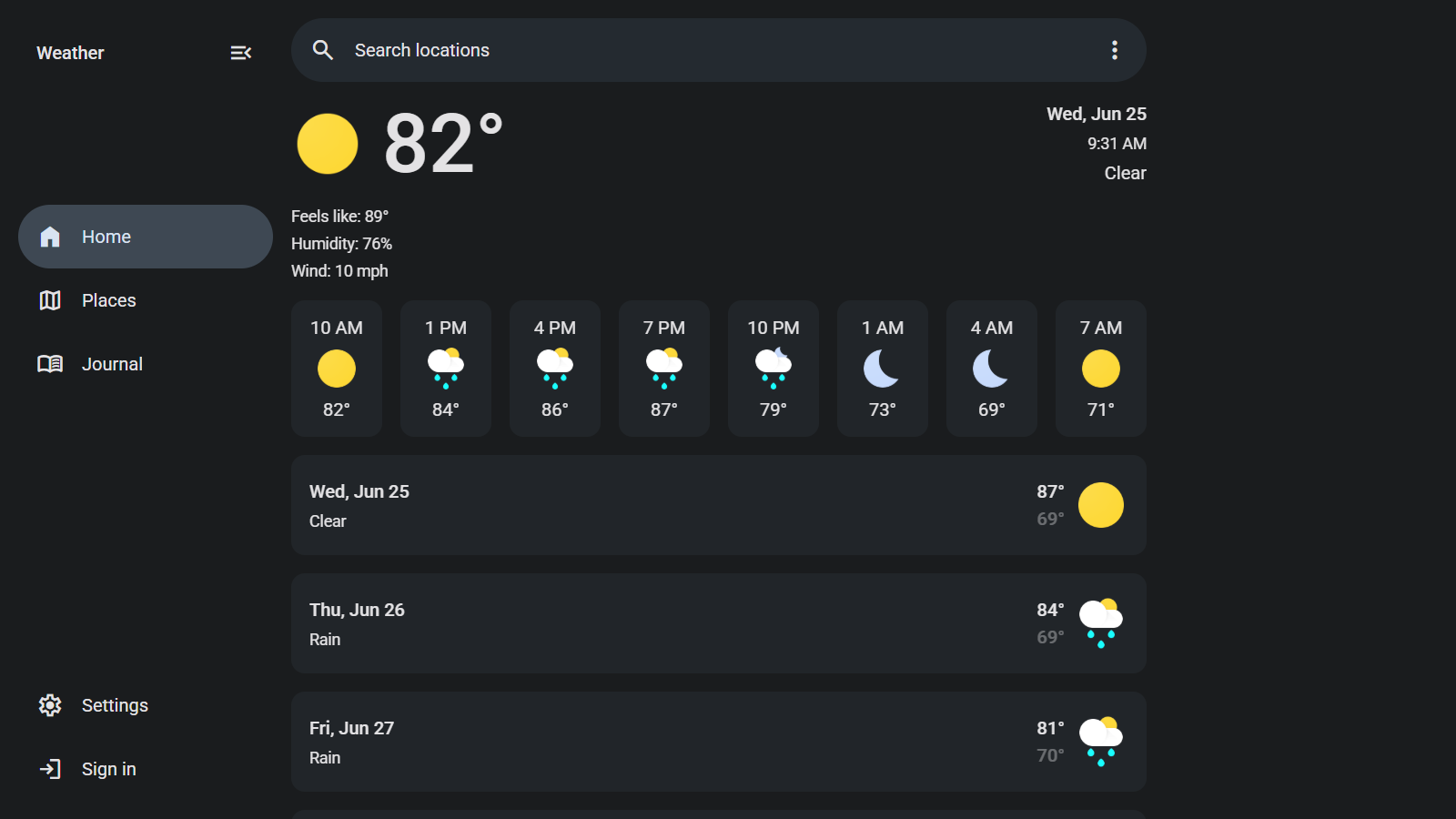Screen dimensions: 1456x819
Task: Click the 9:31 AM time text
Action: (x=1117, y=144)
